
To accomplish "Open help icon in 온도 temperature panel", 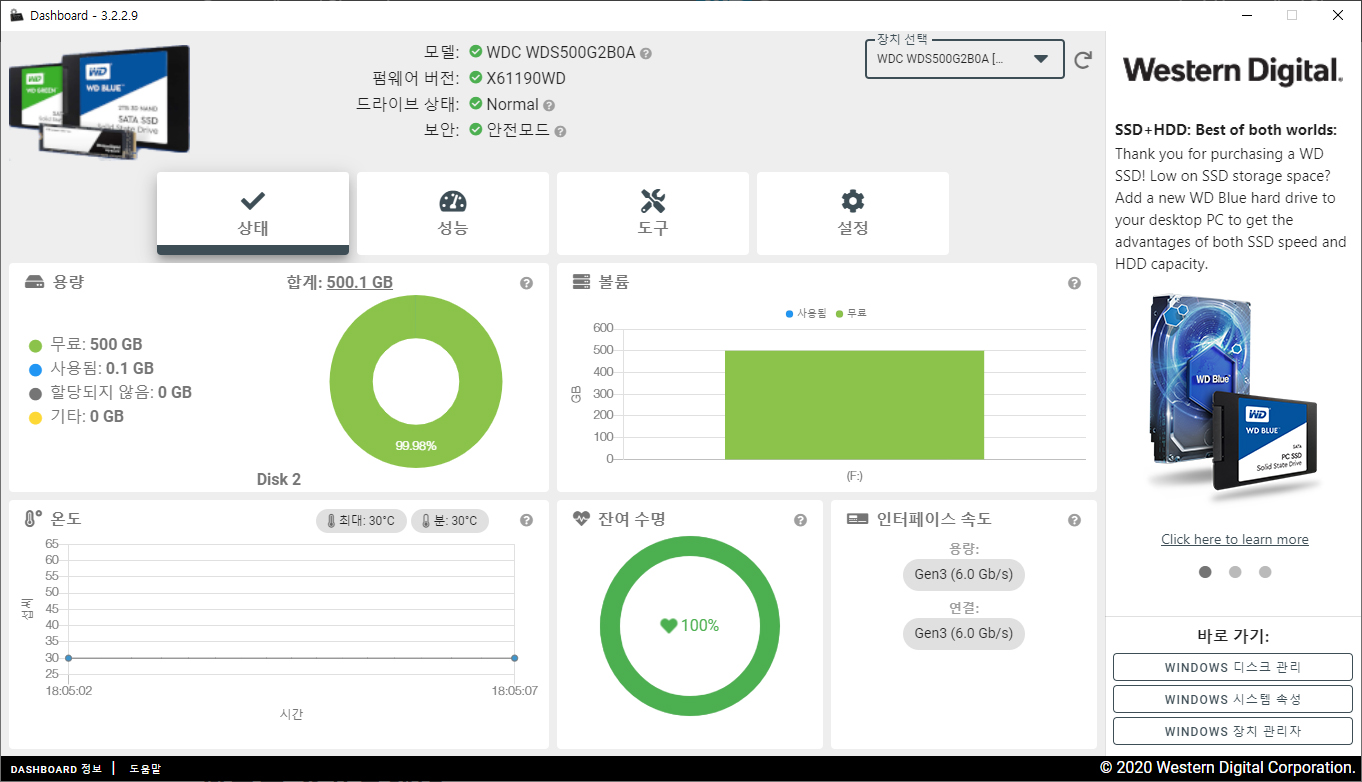I will click(526, 520).
